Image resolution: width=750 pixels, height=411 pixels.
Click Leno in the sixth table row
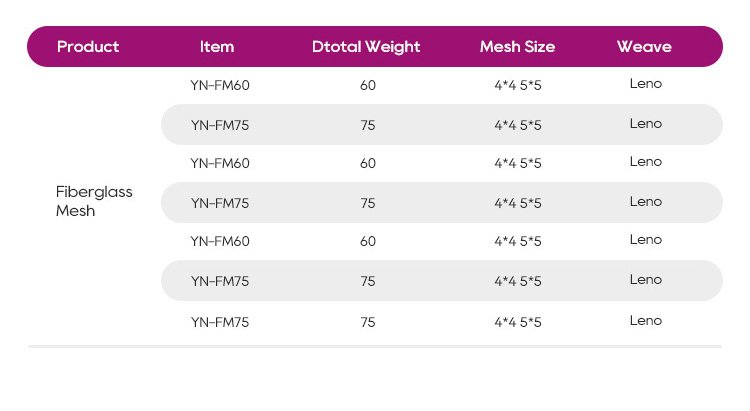point(646,280)
